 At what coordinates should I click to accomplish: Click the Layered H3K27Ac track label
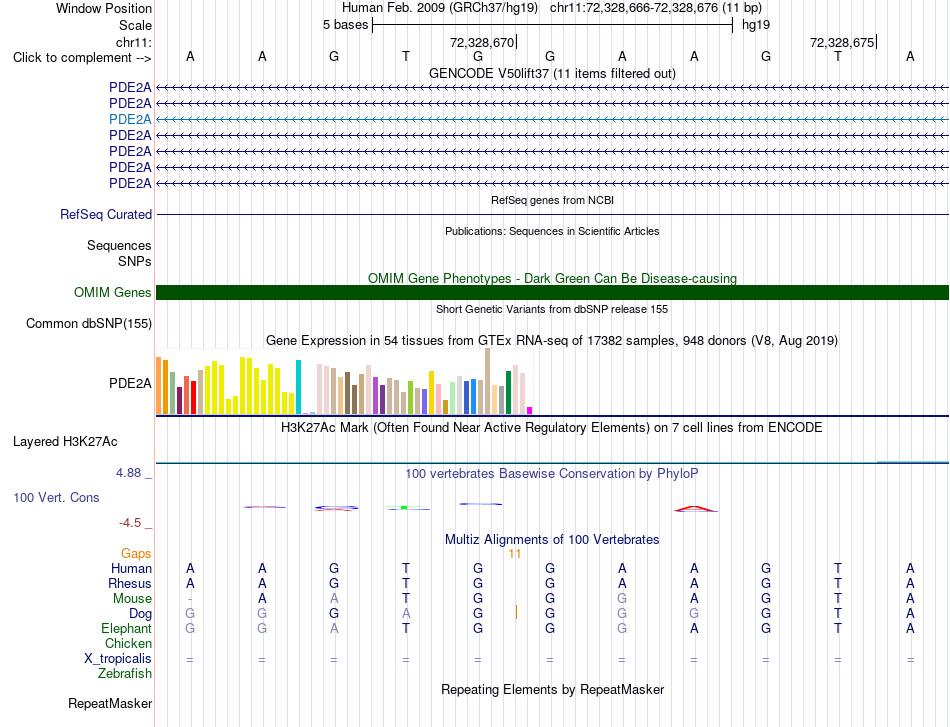pyautogui.click(x=65, y=442)
